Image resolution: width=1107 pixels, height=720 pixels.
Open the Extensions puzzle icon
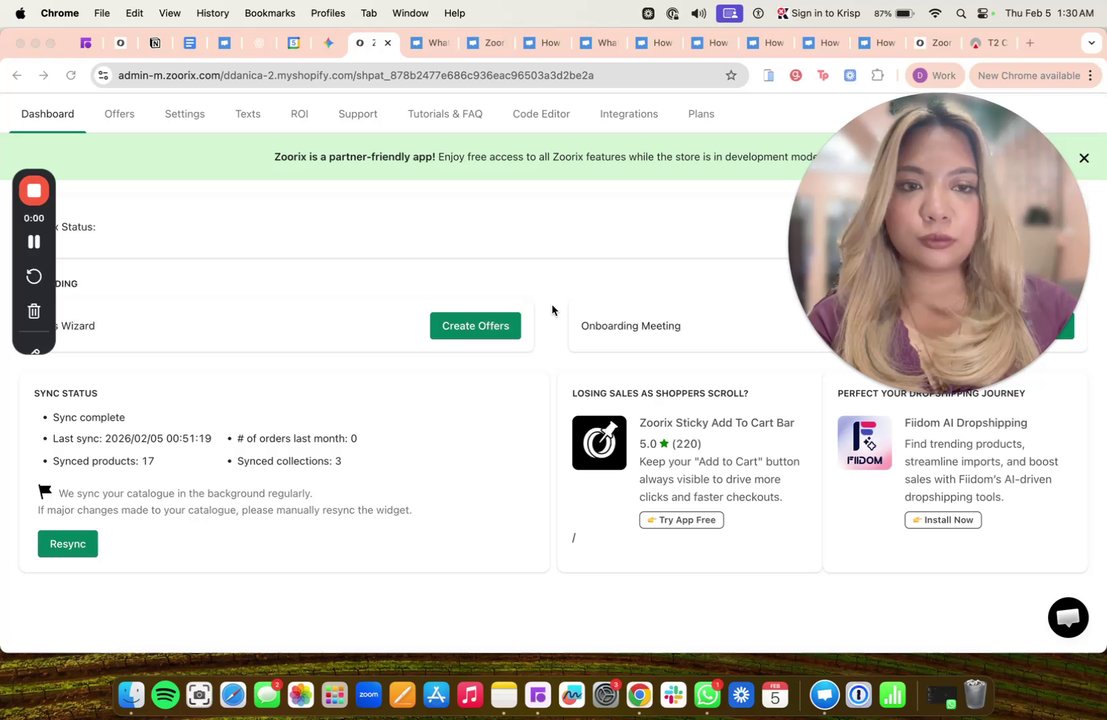tap(878, 75)
